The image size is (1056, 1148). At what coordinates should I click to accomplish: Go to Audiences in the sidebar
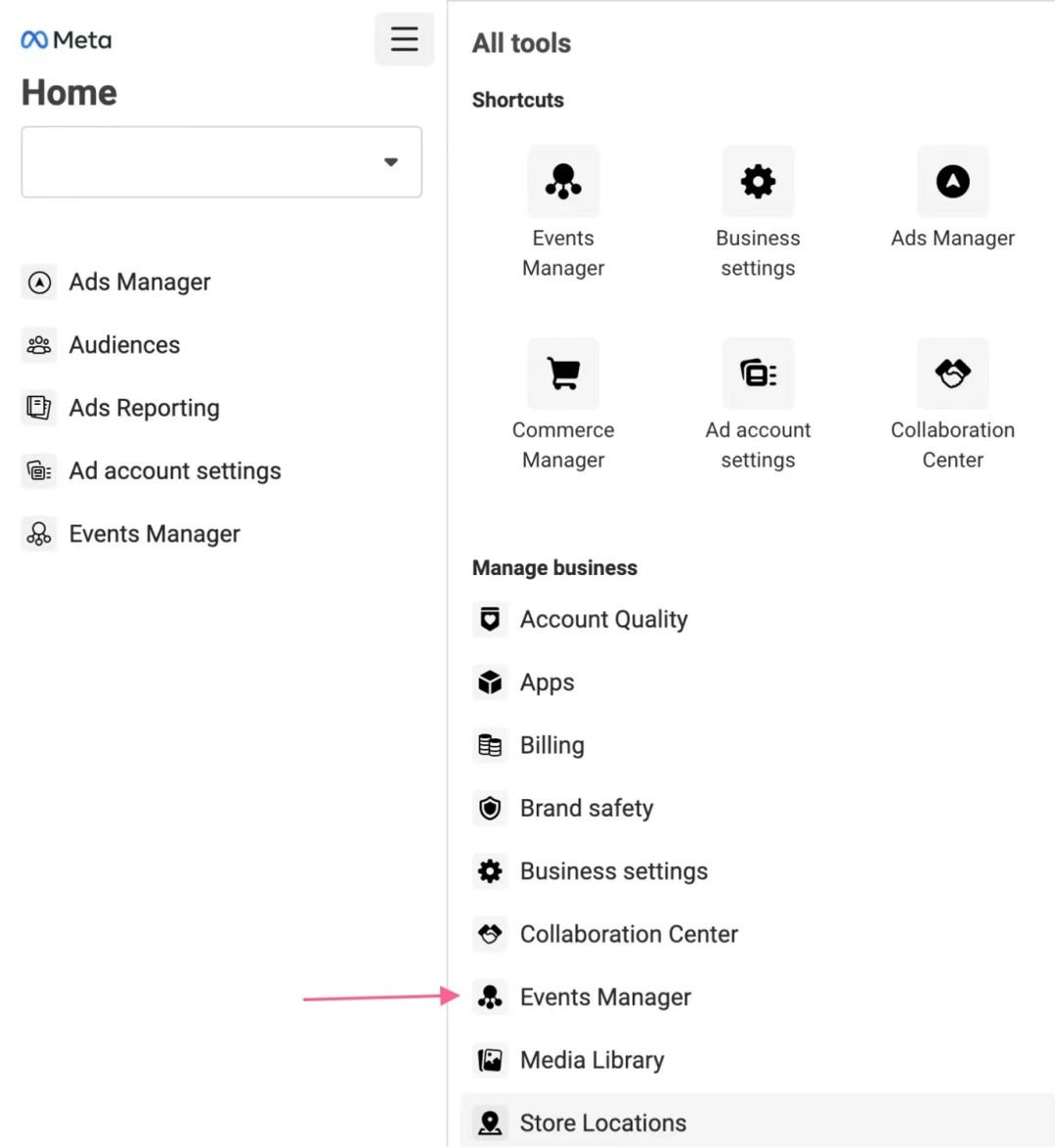click(124, 345)
